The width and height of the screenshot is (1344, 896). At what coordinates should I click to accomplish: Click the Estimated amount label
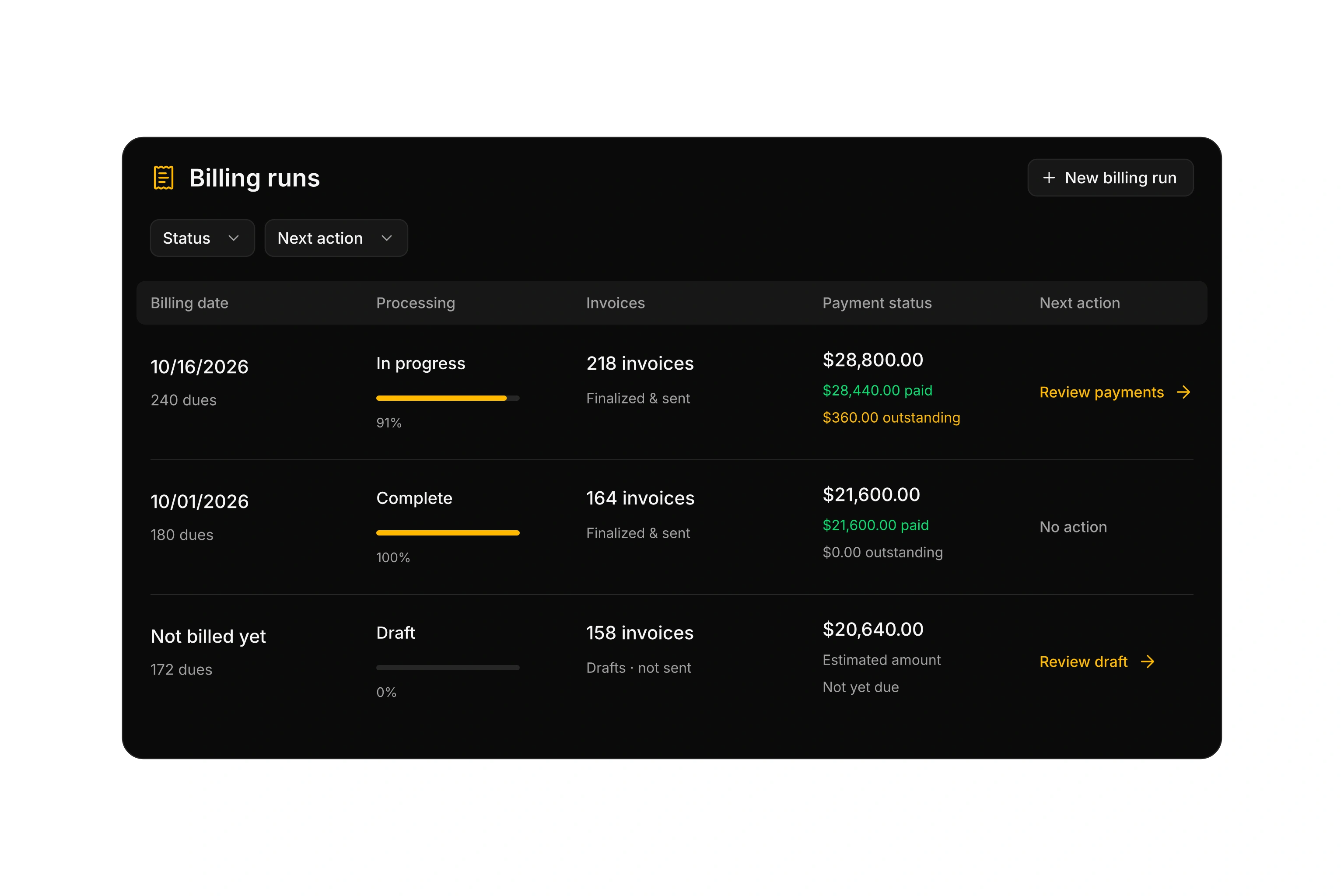point(882,660)
